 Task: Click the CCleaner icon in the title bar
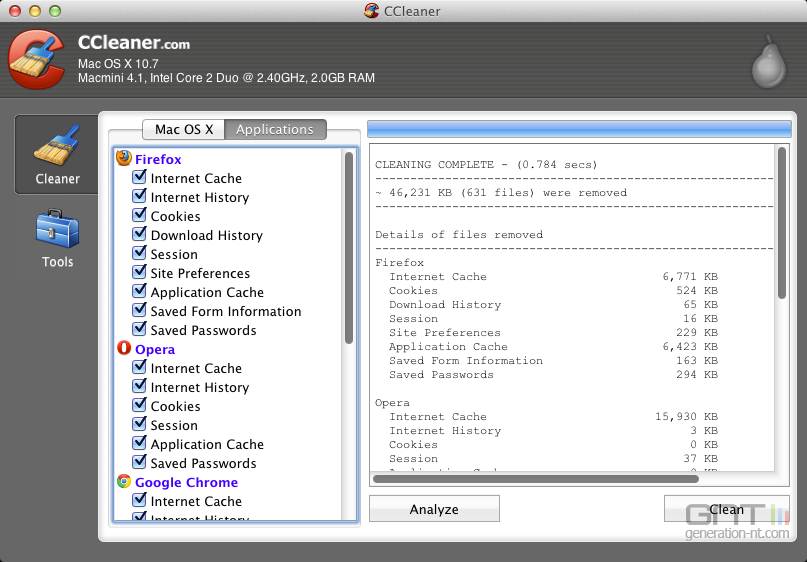coord(372,11)
